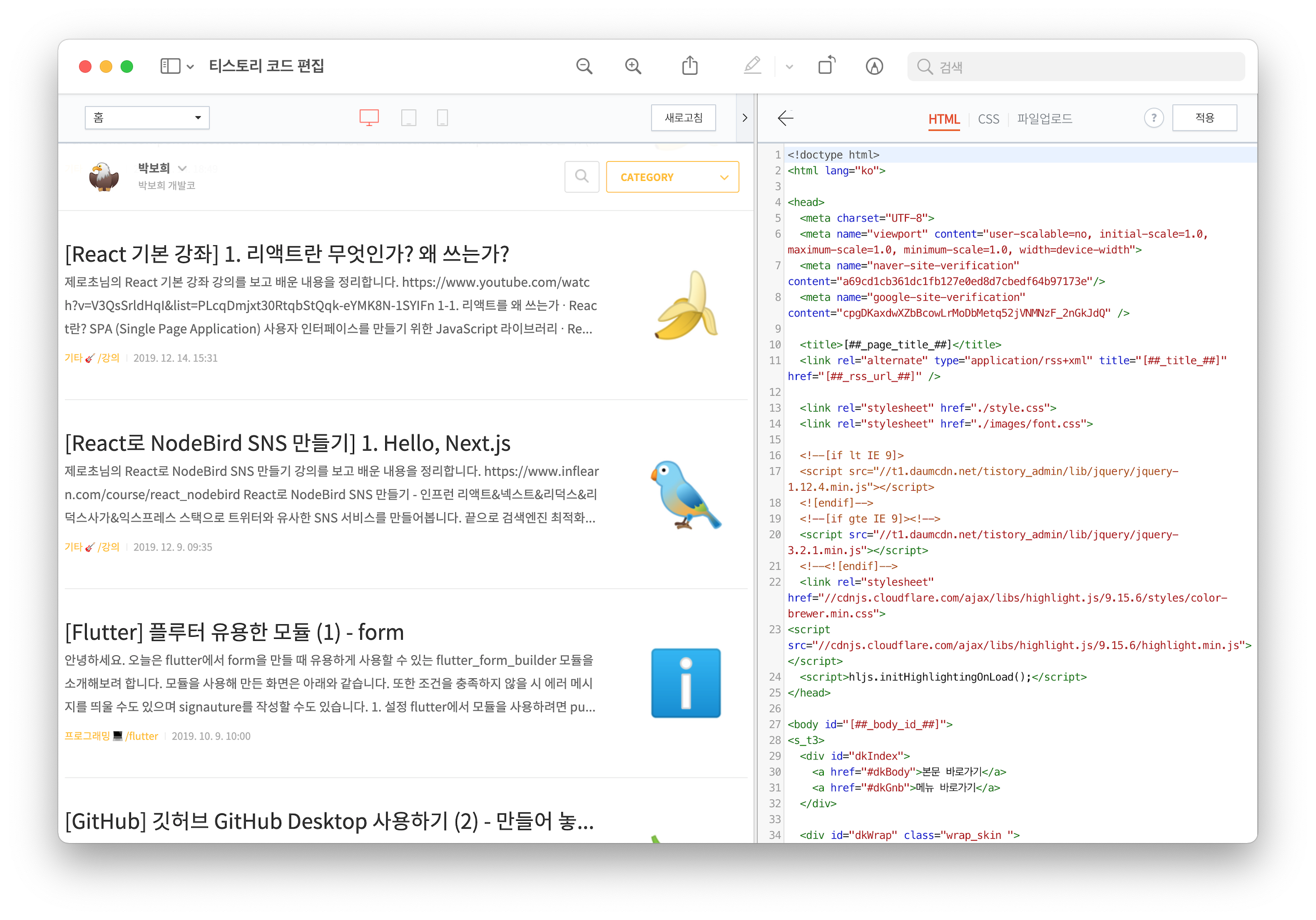
Task: Toggle the sidebar view icon
Action: pyautogui.click(x=170, y=67)
